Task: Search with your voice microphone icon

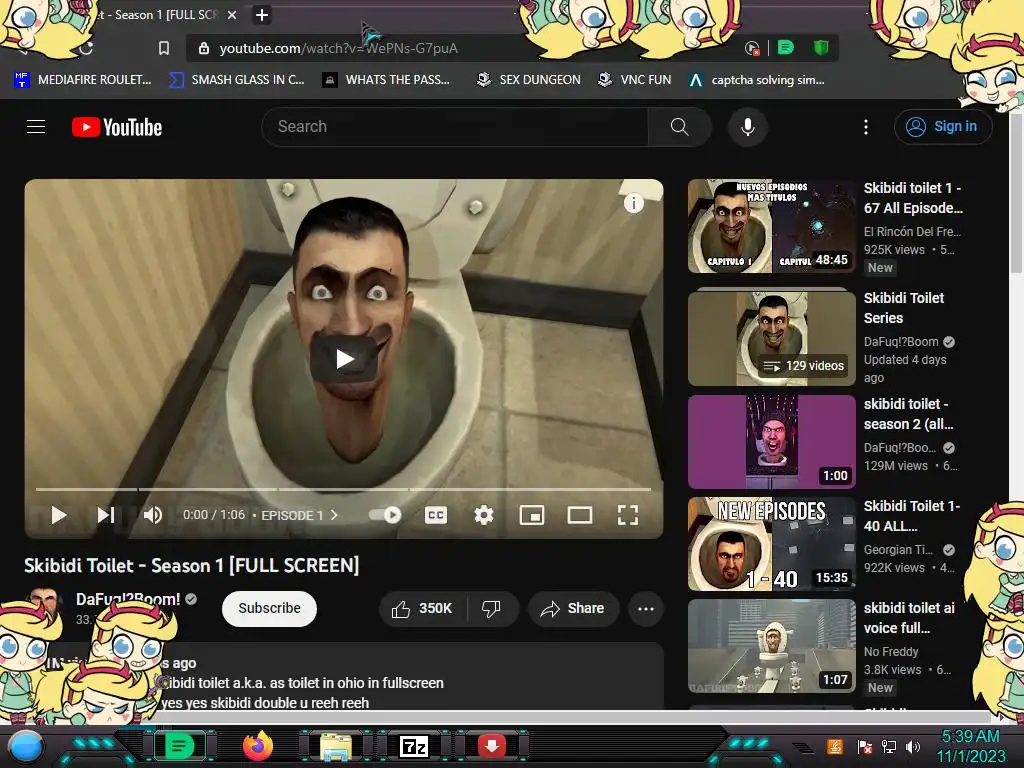Action: click(x=748, y=127)
